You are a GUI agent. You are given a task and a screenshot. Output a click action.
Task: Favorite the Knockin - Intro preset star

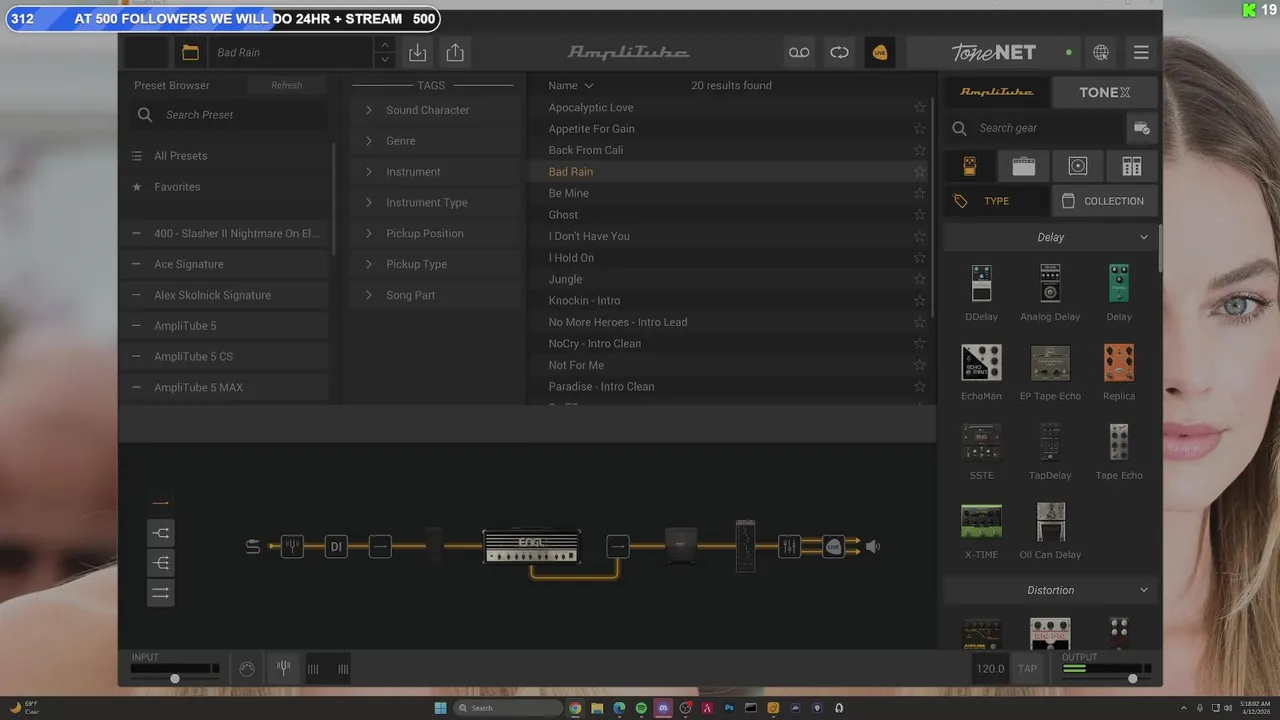tap(920, 301)
